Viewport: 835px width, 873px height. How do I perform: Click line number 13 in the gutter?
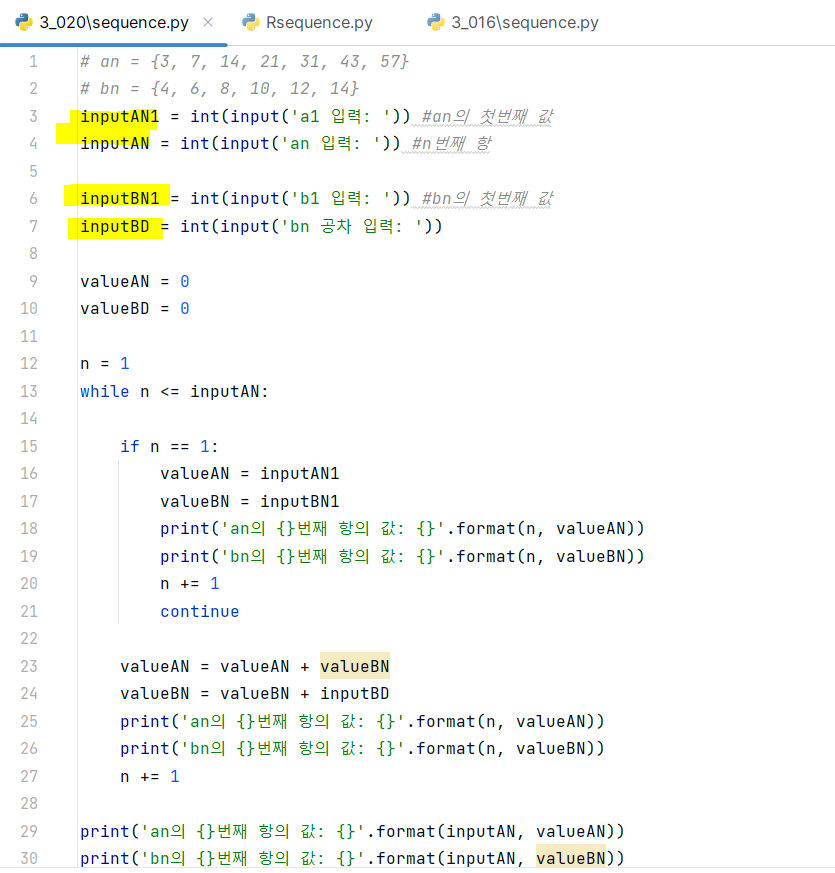pyautogui.click(x=29, y=391)
